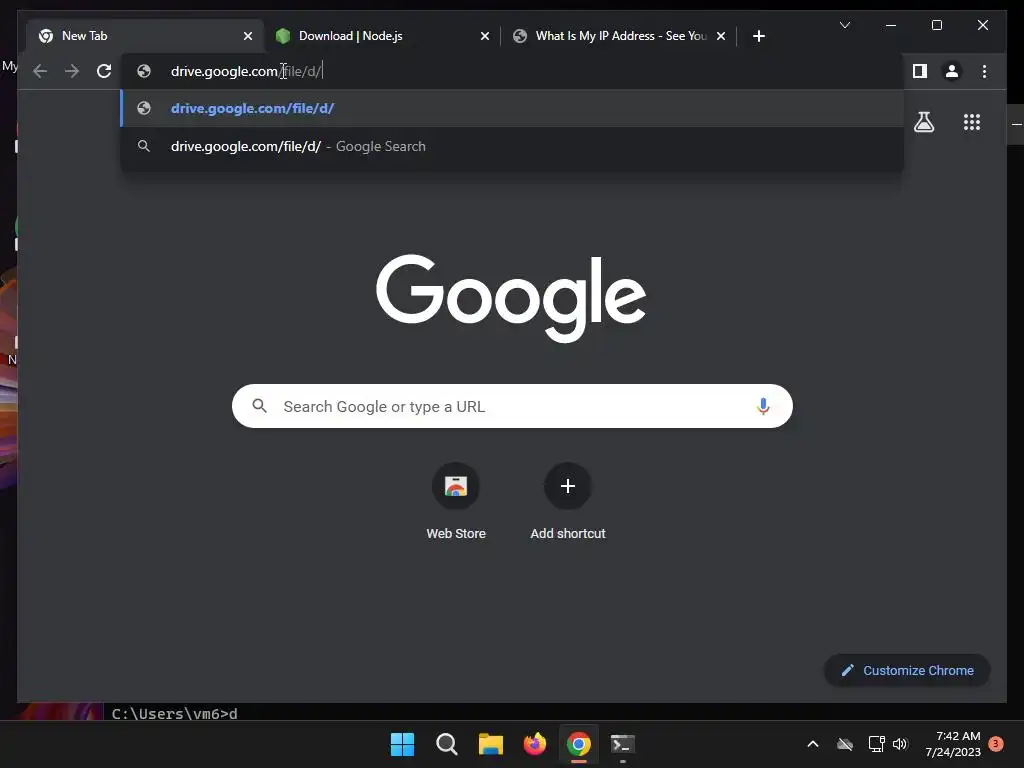Image resolution: width=1024 pixels, height=768 pixels.
Task: Show hidden system tray icons chevron
Action: click(x=813, y=744)
